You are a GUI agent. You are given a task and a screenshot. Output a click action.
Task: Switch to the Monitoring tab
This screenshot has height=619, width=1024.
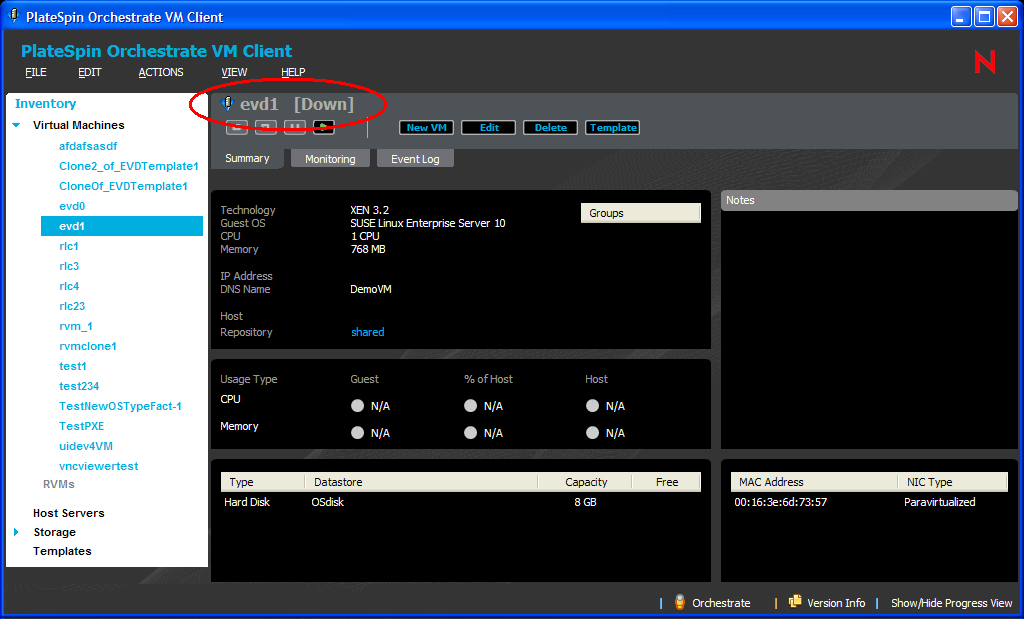(x=330, y=159)
